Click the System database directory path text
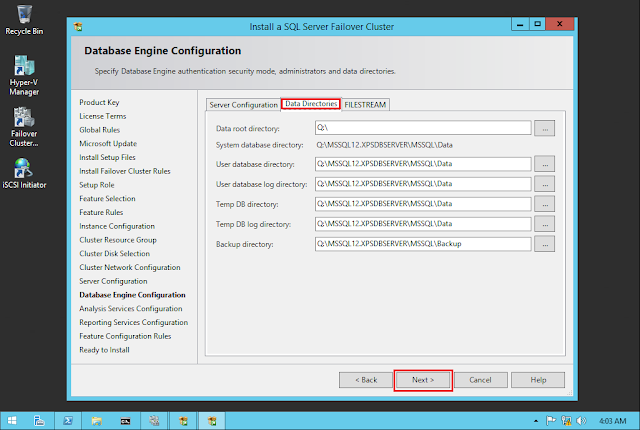Image resolution: width=640 pixels, height=430 pixels. pos(384,145)
